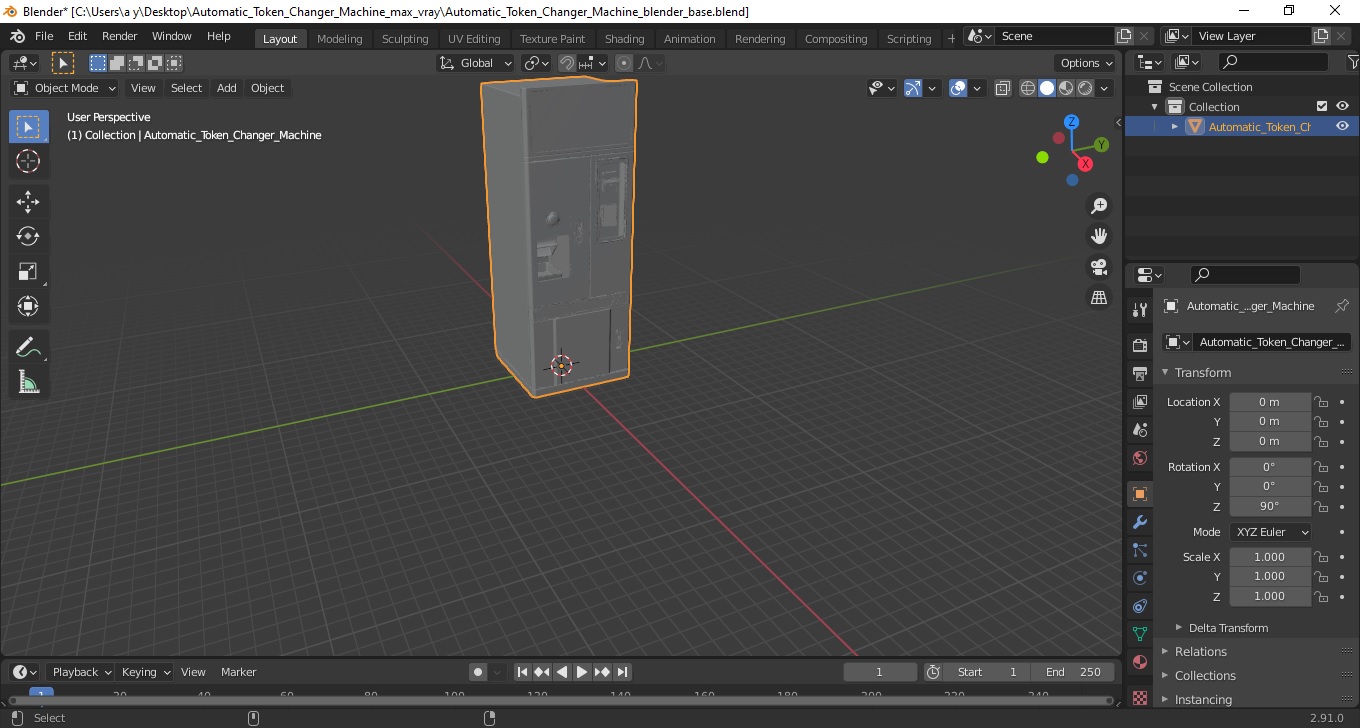Toggle viewport overlays button
The image size is (1360, 728).
958,88
